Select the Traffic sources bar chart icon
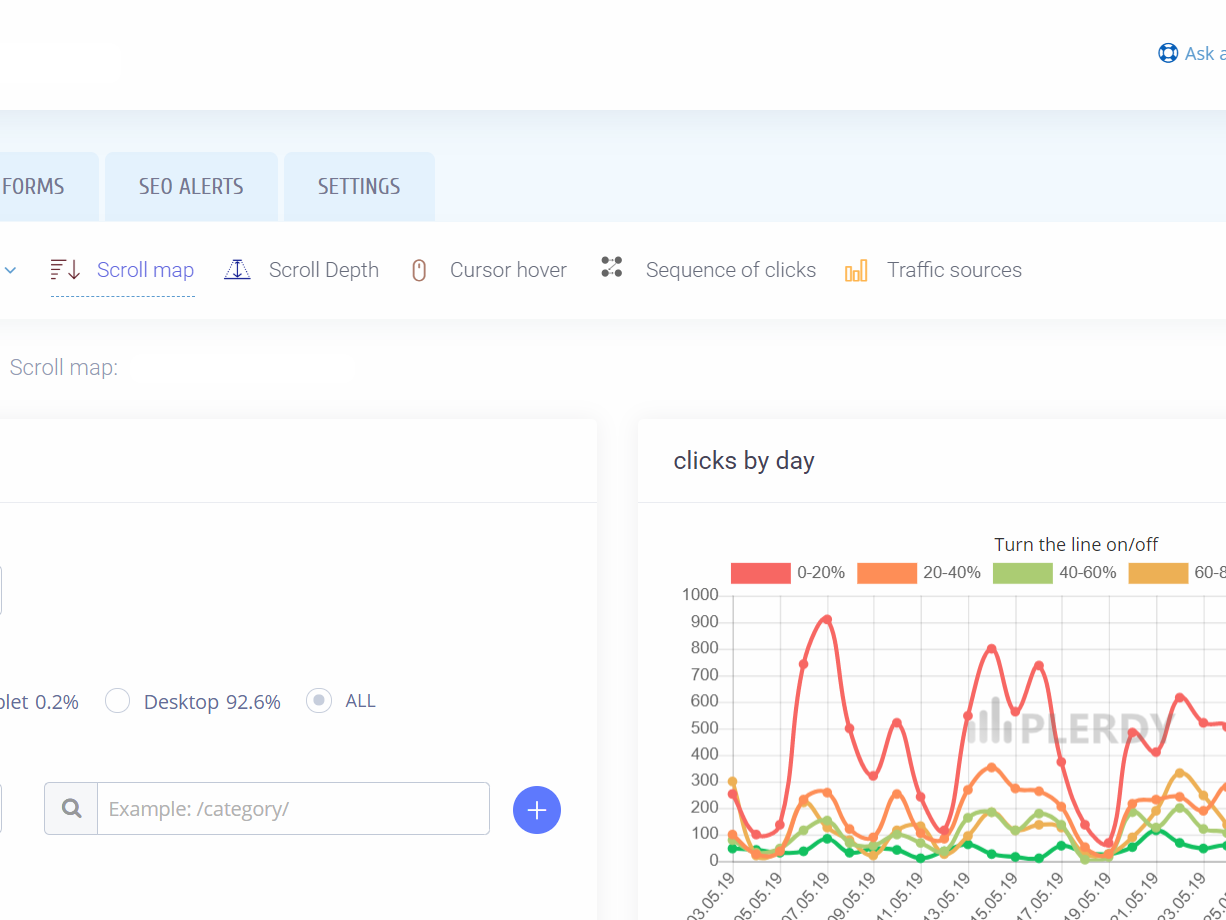Screen dimensions: 1226x920 click(857, 269)
